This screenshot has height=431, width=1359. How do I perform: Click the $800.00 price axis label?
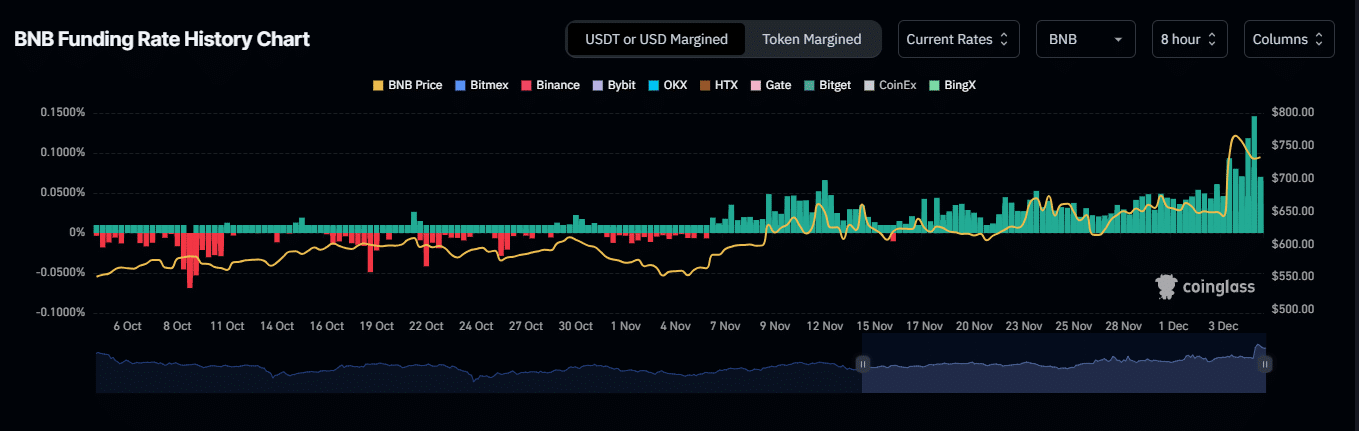[x=1292, y=112]
